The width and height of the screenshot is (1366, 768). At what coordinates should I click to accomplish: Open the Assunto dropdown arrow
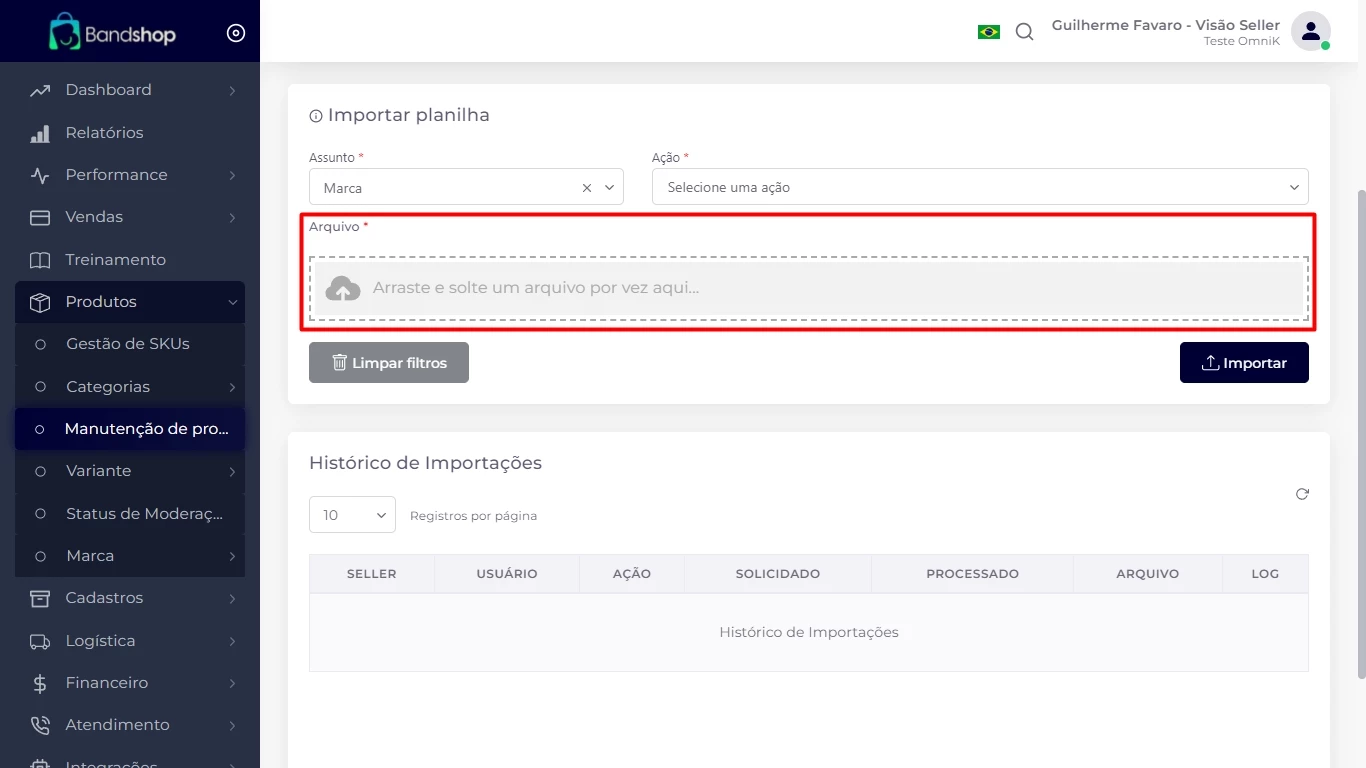(609, 188)
